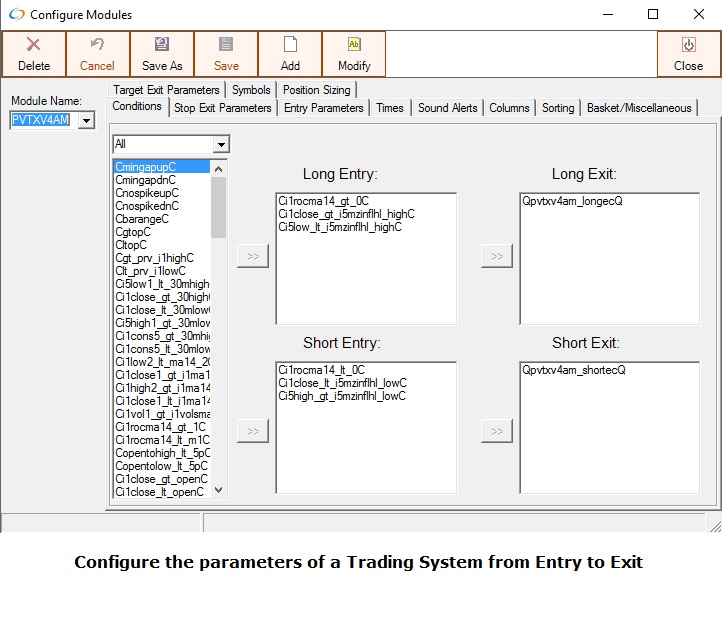Select CnospikeupC in the conditions list
Screen dimensions: 722x623
coord(147,193)
